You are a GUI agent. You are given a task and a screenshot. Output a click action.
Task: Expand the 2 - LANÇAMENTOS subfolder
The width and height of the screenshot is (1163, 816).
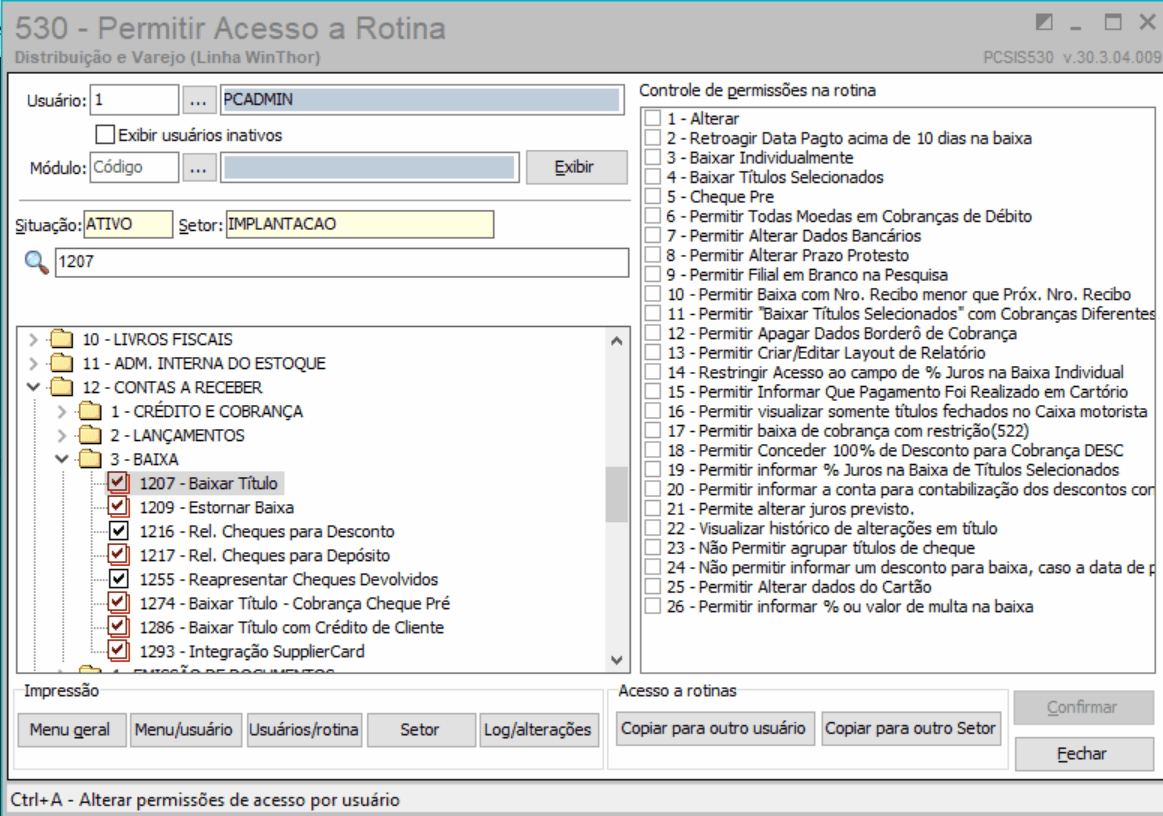(62, 435)
